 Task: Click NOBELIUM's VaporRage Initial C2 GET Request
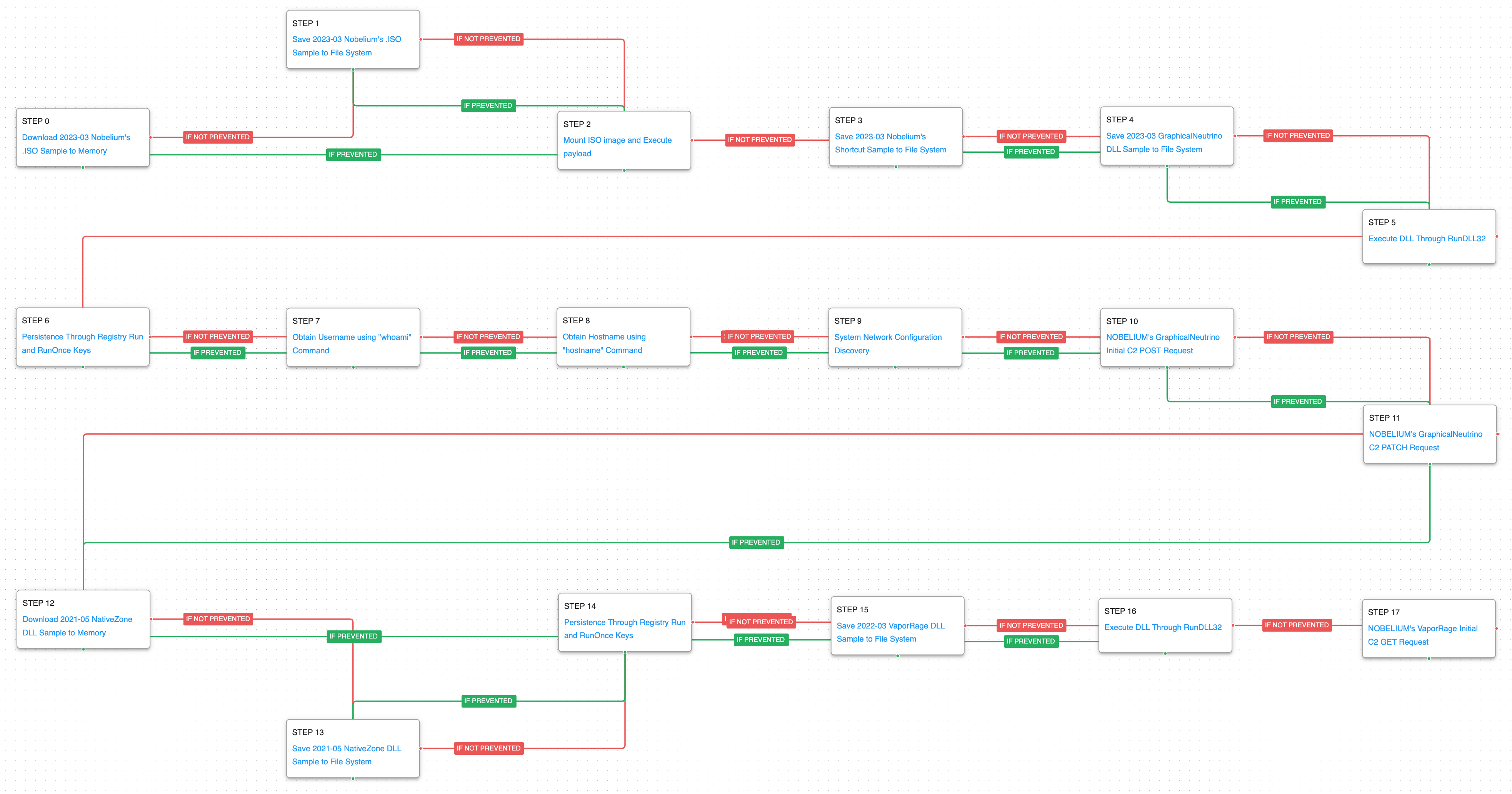[1422, 635]
